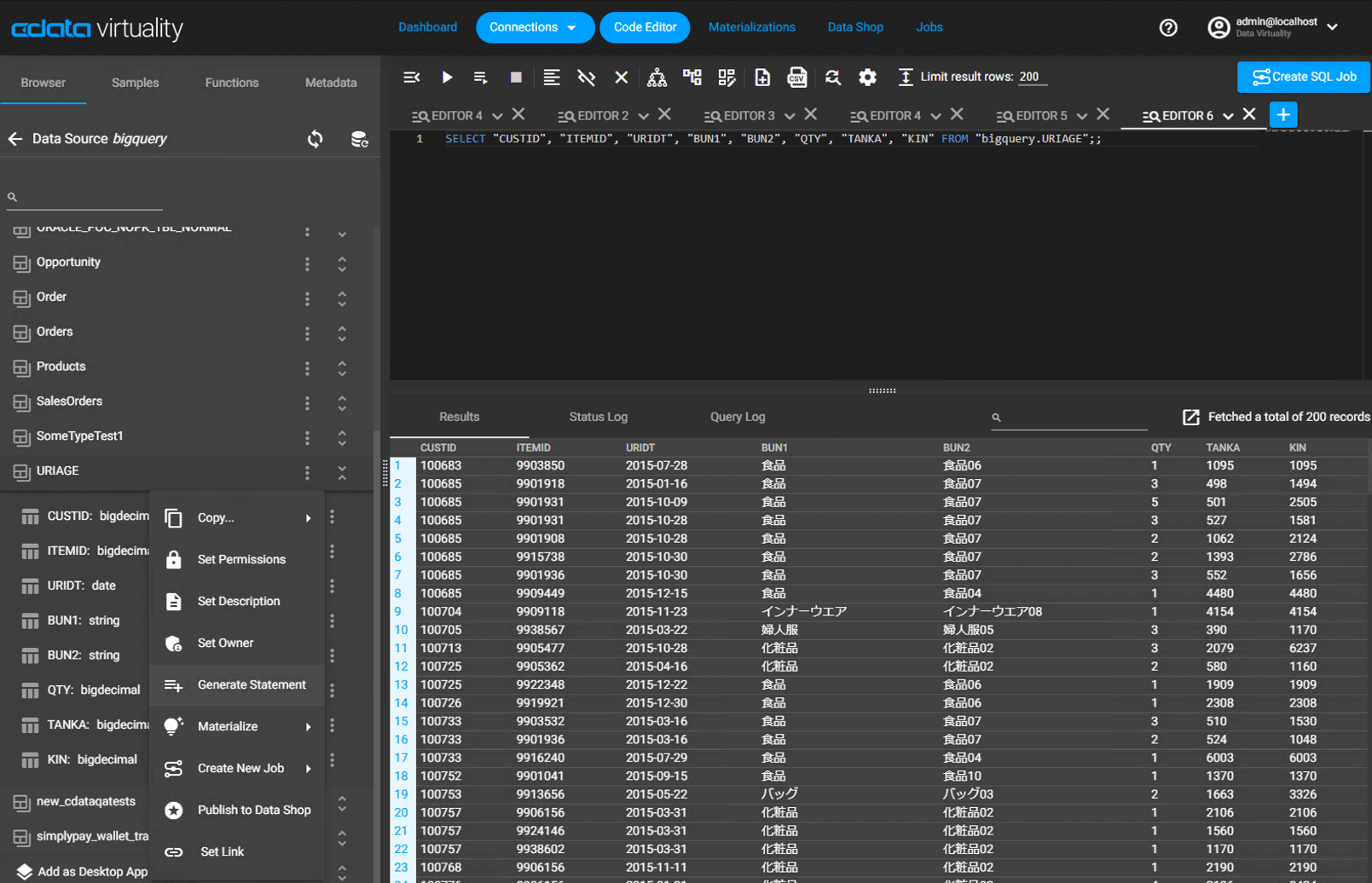Open the editor settings gear icon

(867, 78)
